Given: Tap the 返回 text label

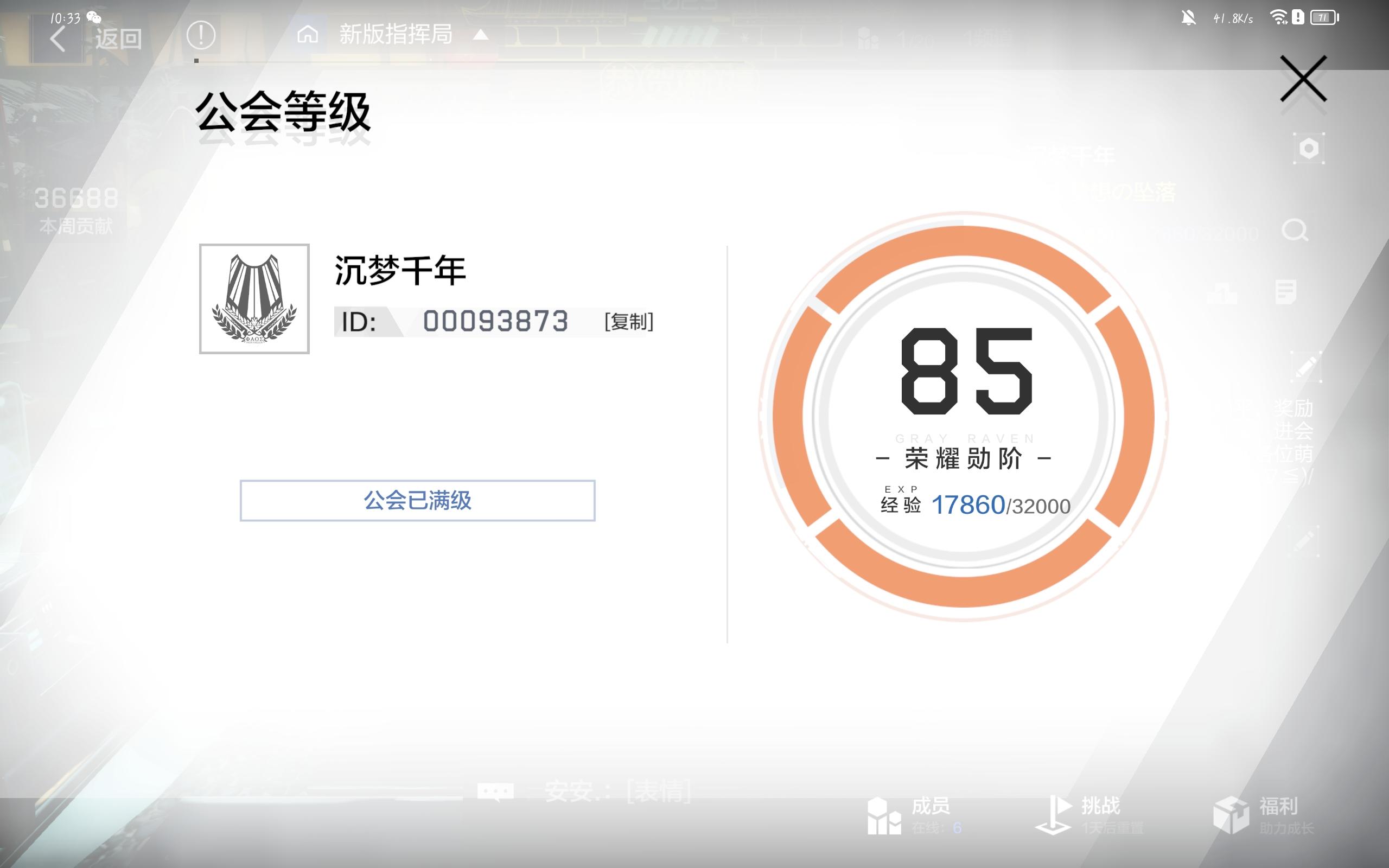Looking at the screenshot, I should 118,39.
